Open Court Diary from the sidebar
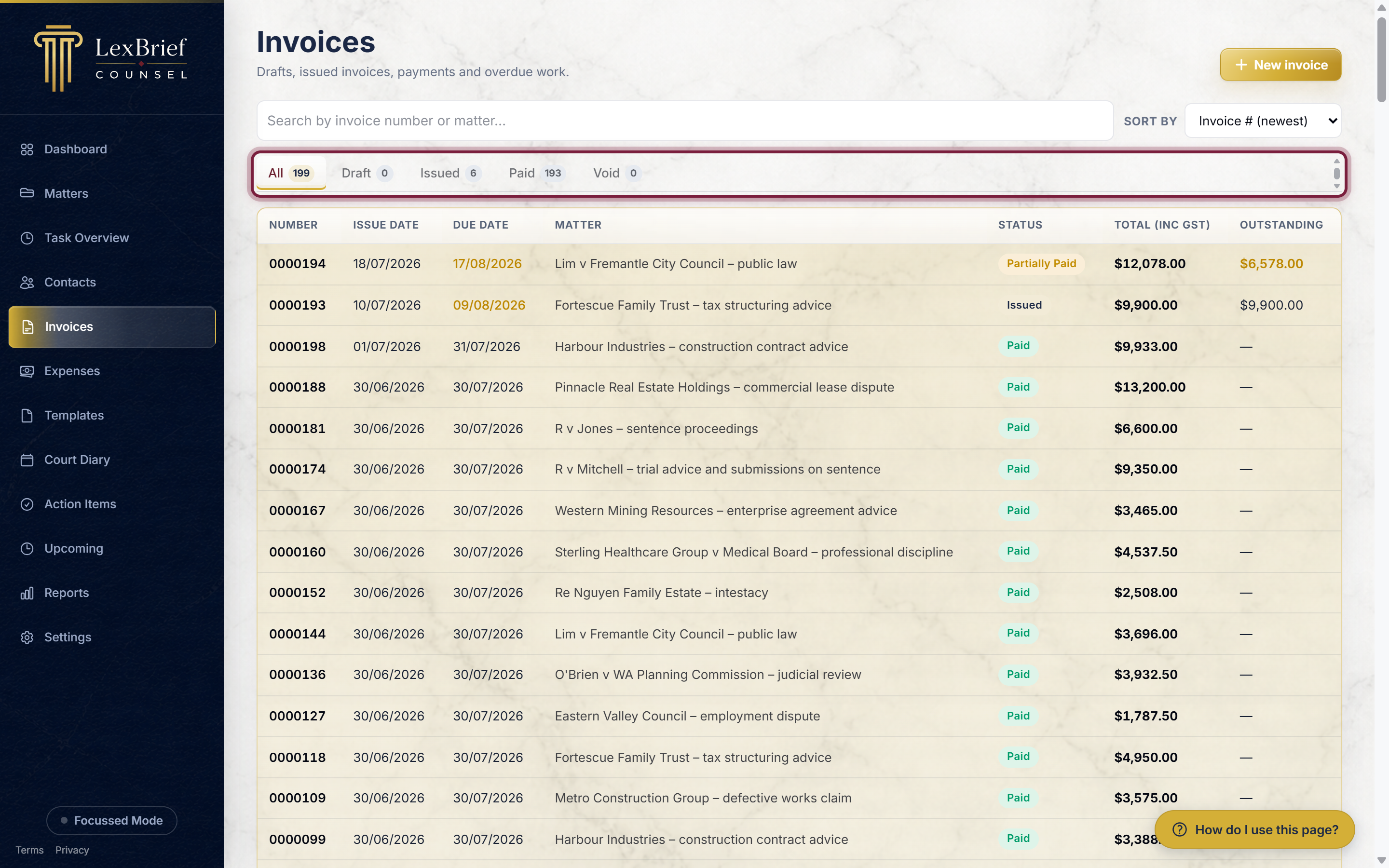 [112, 460]
